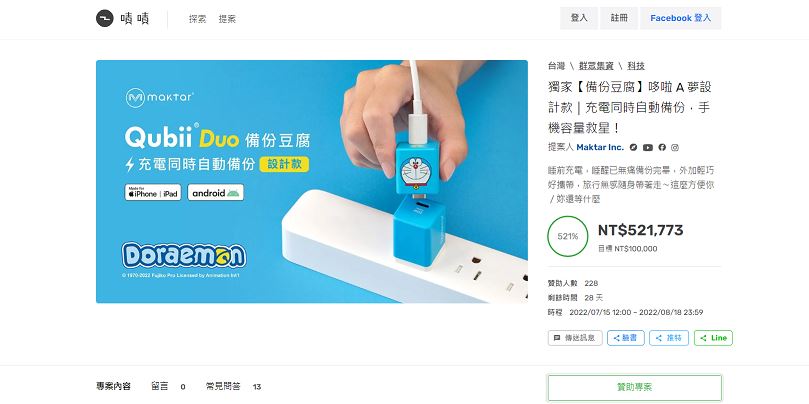Open the 探索 menu item
Viewport: 809px width, 404px height.
tap(197, 19)
